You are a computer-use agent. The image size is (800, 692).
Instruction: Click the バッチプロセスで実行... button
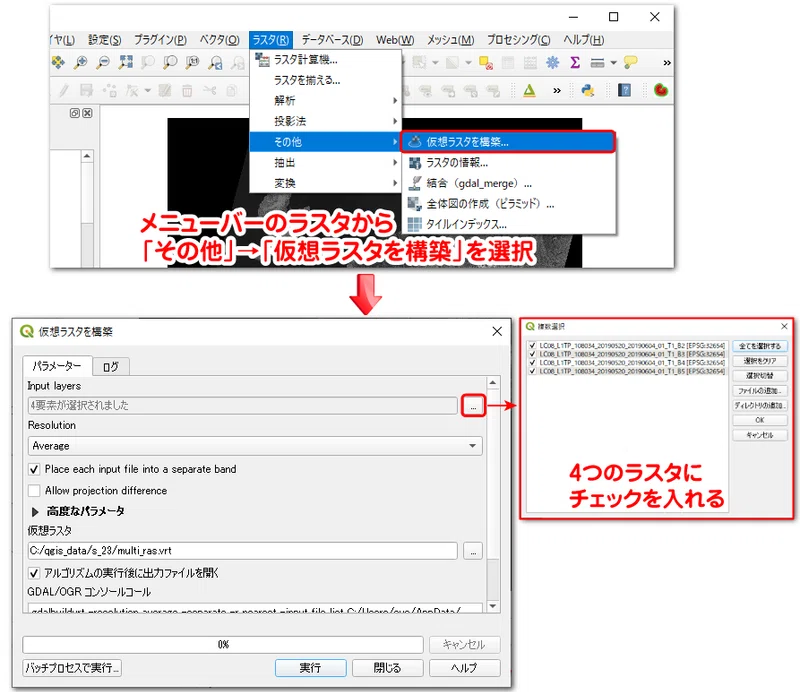pos(72,668)
